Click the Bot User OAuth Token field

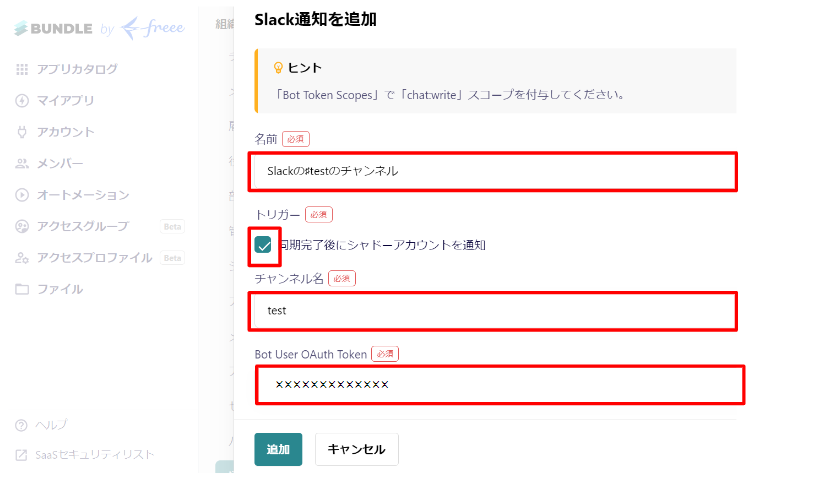tap(500, 385)
